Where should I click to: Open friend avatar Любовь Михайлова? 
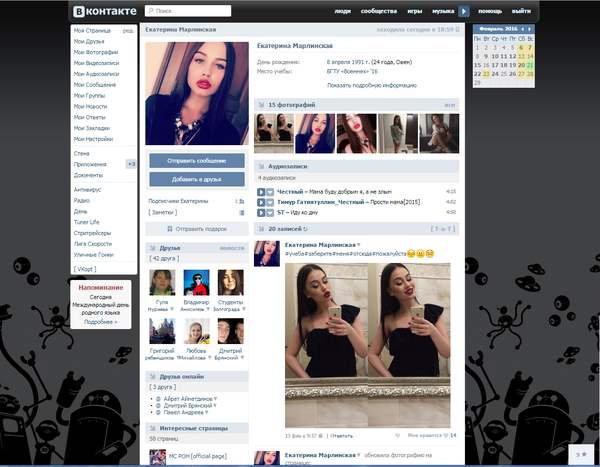point(196,331)
